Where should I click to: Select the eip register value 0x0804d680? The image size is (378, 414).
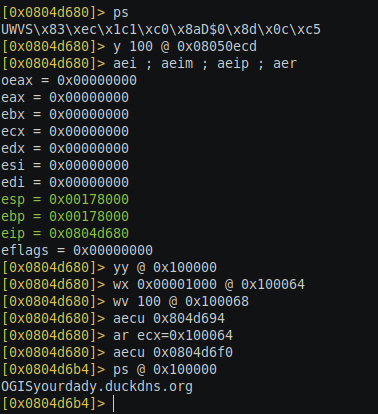click(x=89, y=233)
